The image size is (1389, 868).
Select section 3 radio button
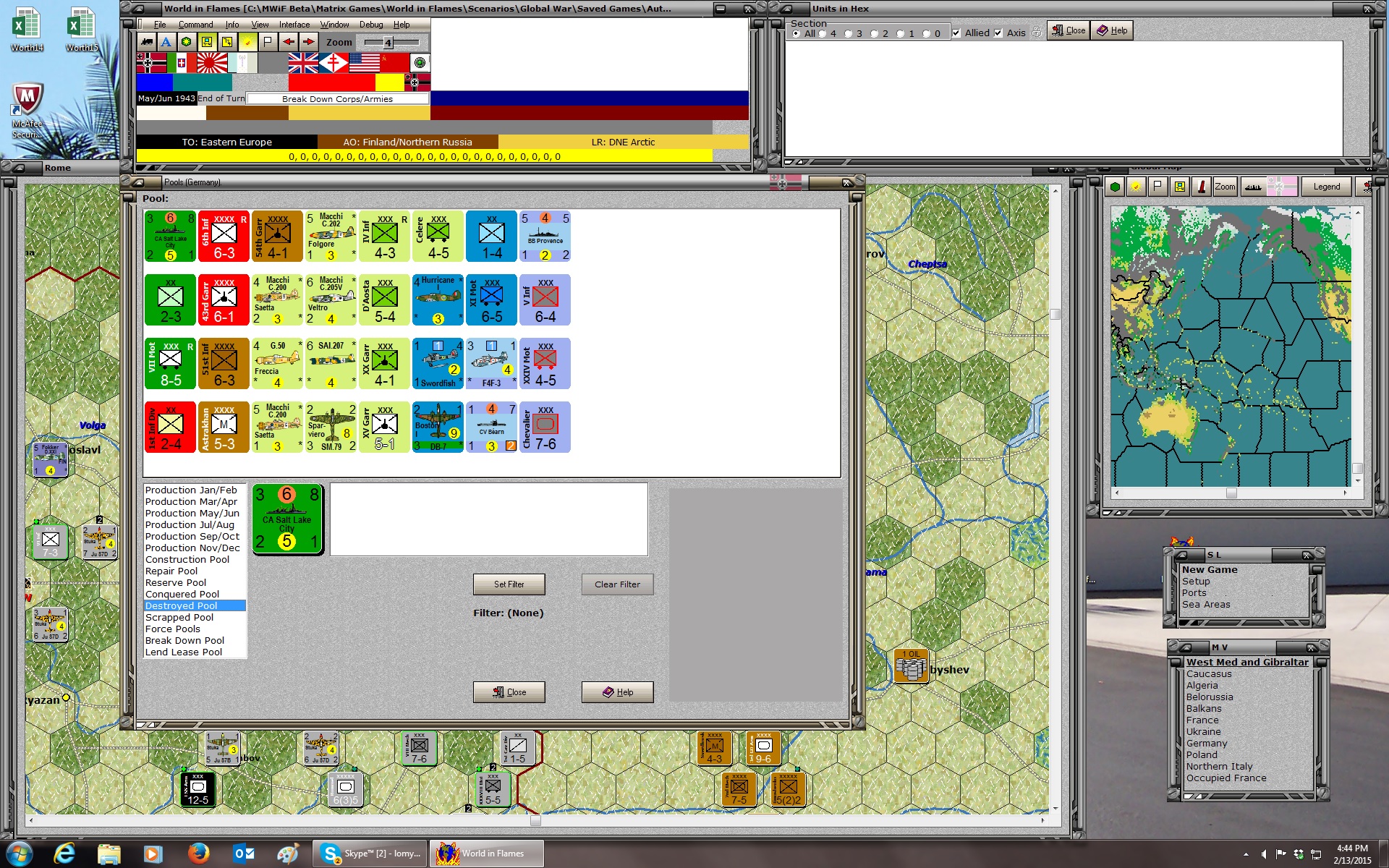click(x=849, y=33)
